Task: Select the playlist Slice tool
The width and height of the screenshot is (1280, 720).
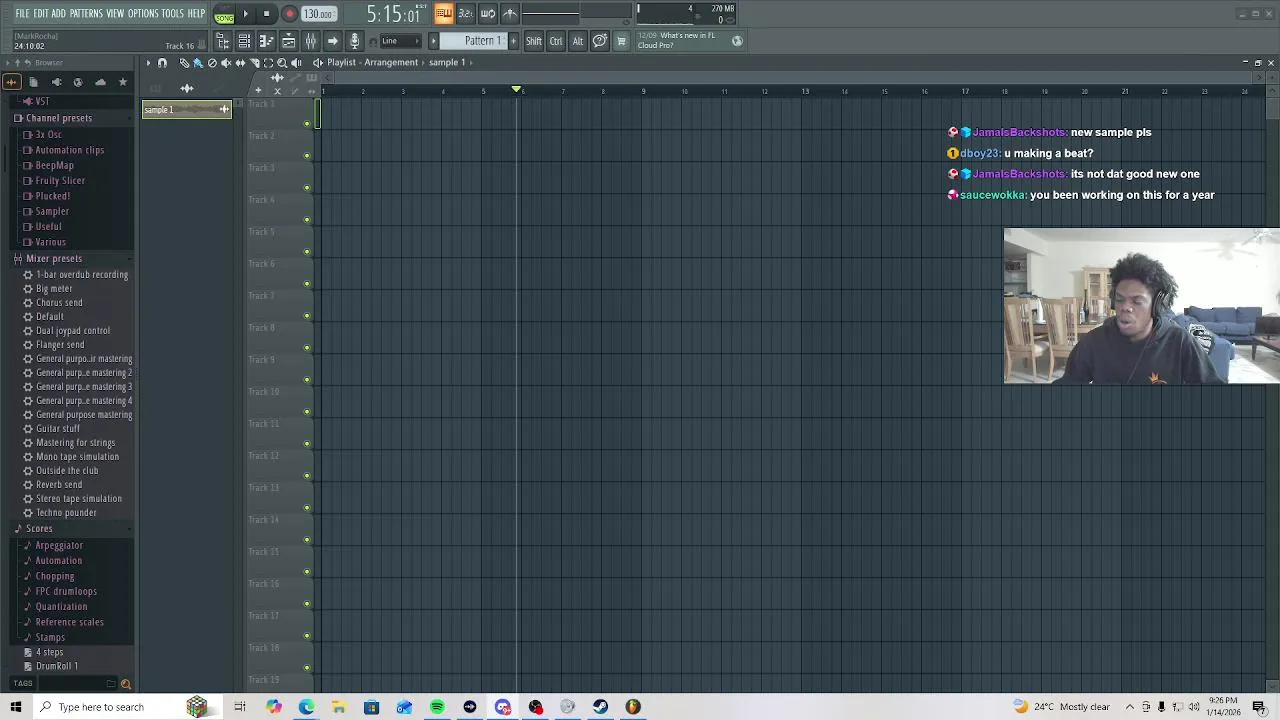Action: point(254,62)
